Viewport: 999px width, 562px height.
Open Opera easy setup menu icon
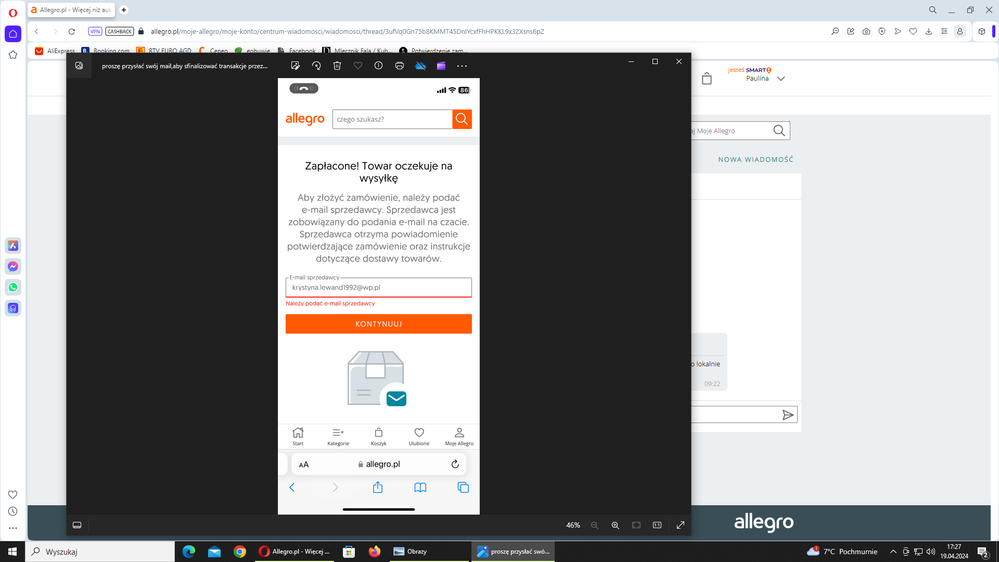point(944,31)
